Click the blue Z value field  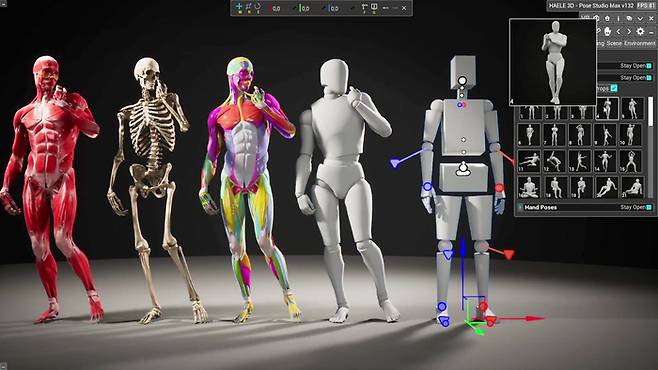334,8
